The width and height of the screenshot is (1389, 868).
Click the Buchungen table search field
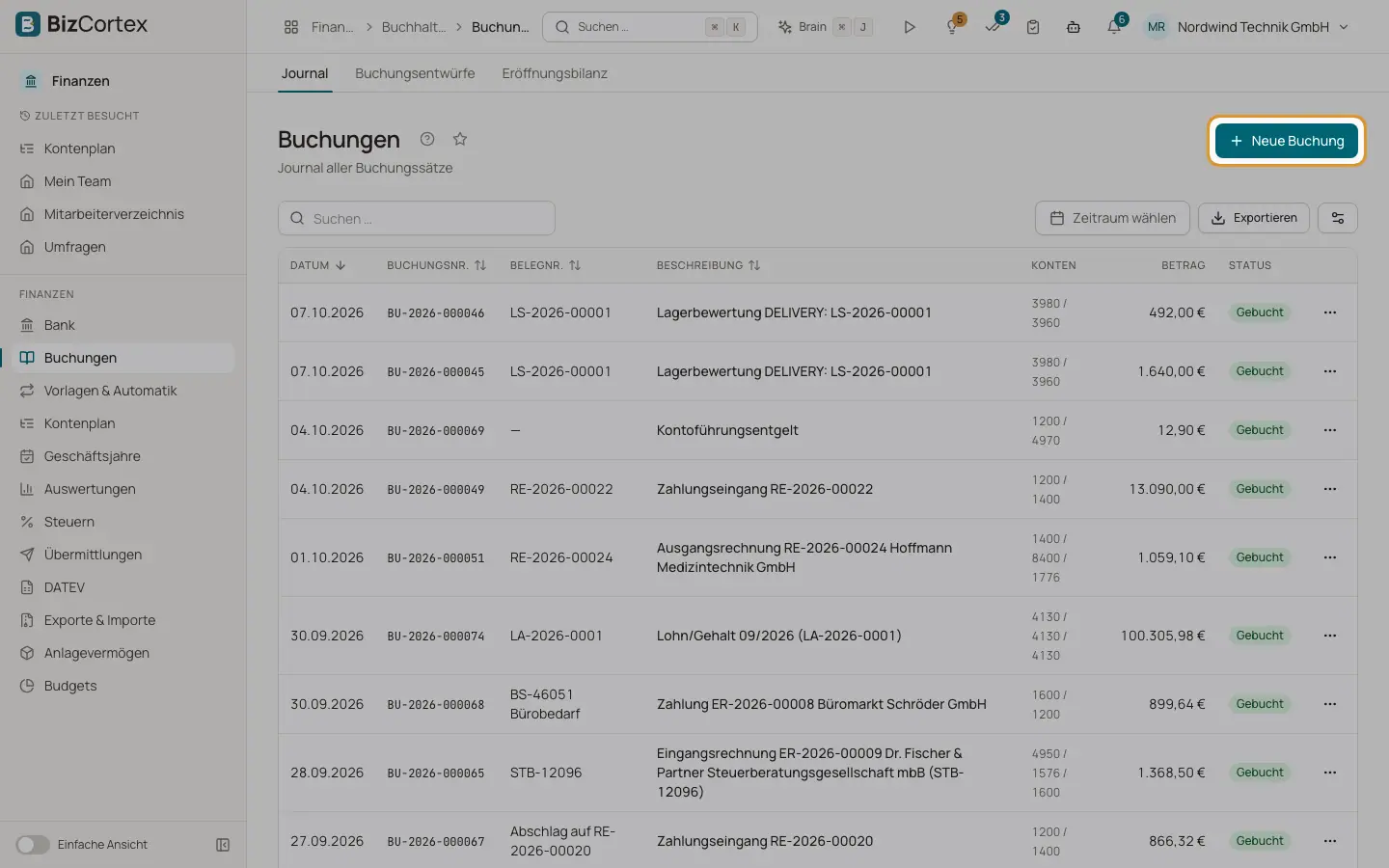[417, 218]
